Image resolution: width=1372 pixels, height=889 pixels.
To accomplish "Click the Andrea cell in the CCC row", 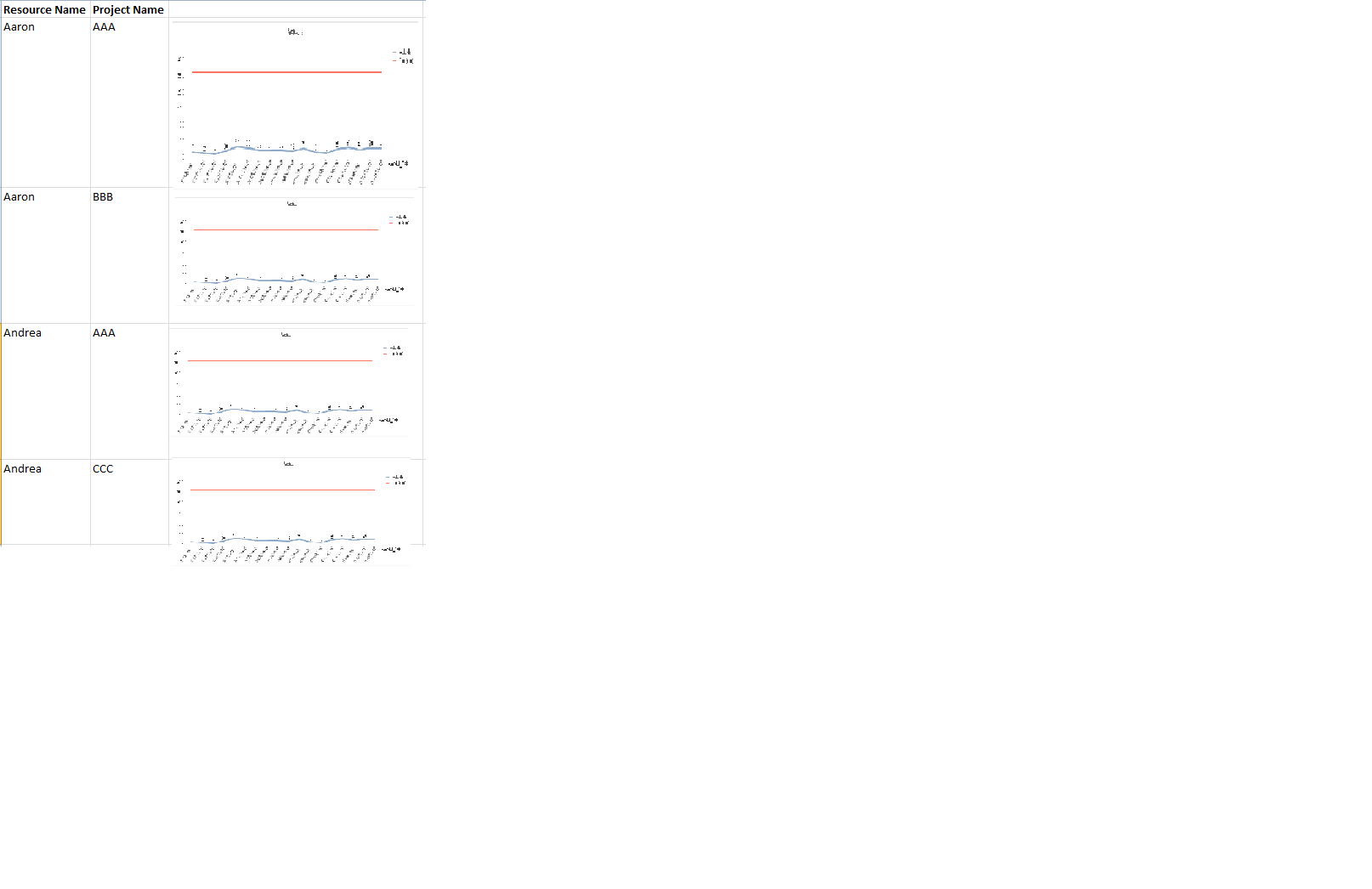I will click(x=45, y=502).
